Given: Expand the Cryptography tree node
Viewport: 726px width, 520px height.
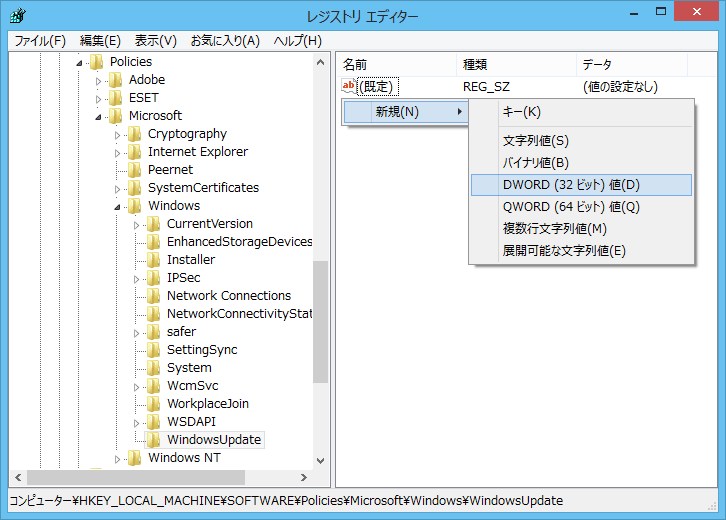Looking at the screenshot, I should click(117, 135).
